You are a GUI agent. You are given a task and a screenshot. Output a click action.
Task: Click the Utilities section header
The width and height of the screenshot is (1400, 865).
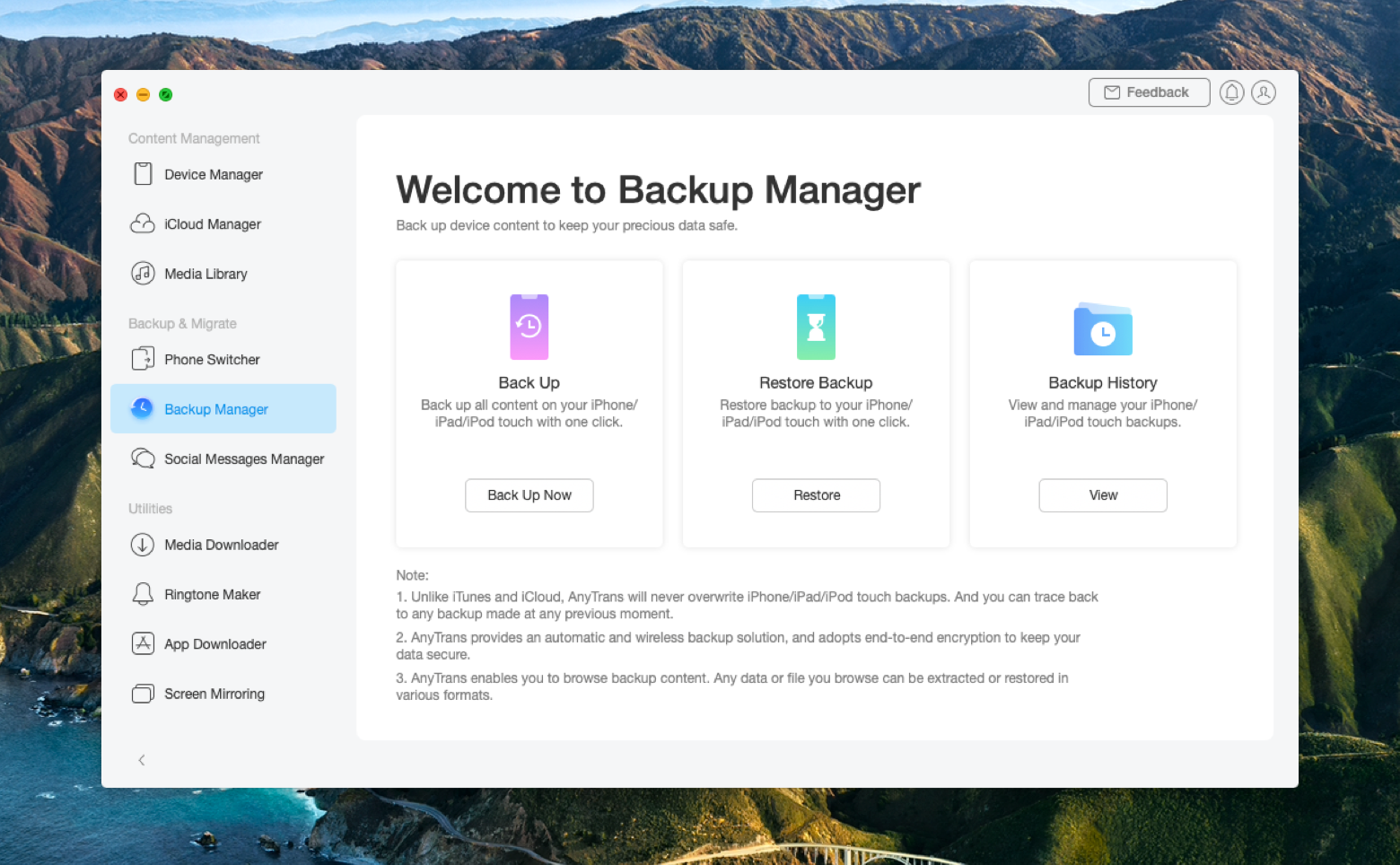point(150,508)
